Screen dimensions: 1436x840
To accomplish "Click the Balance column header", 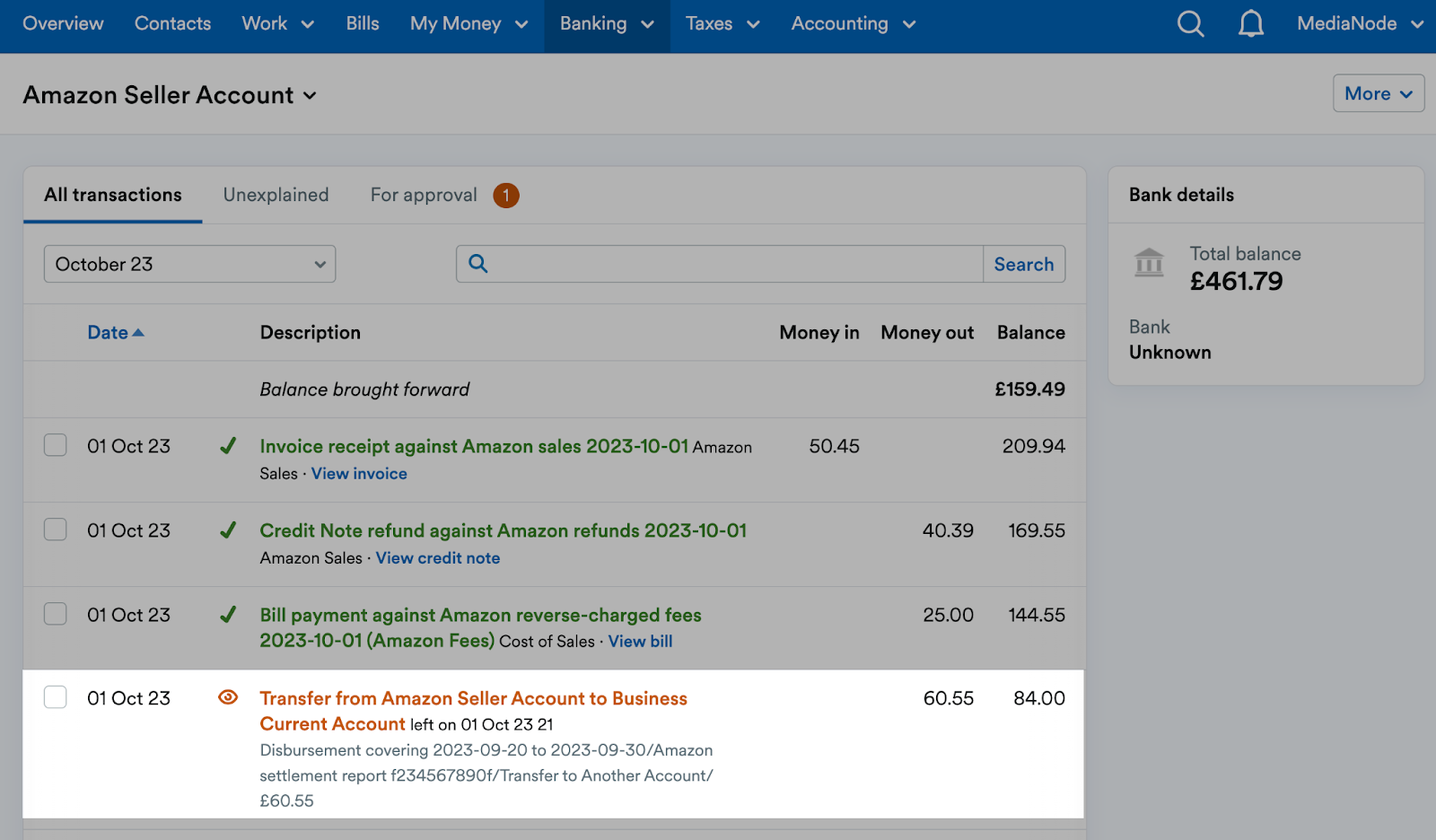I will [x=1031, y=332].
